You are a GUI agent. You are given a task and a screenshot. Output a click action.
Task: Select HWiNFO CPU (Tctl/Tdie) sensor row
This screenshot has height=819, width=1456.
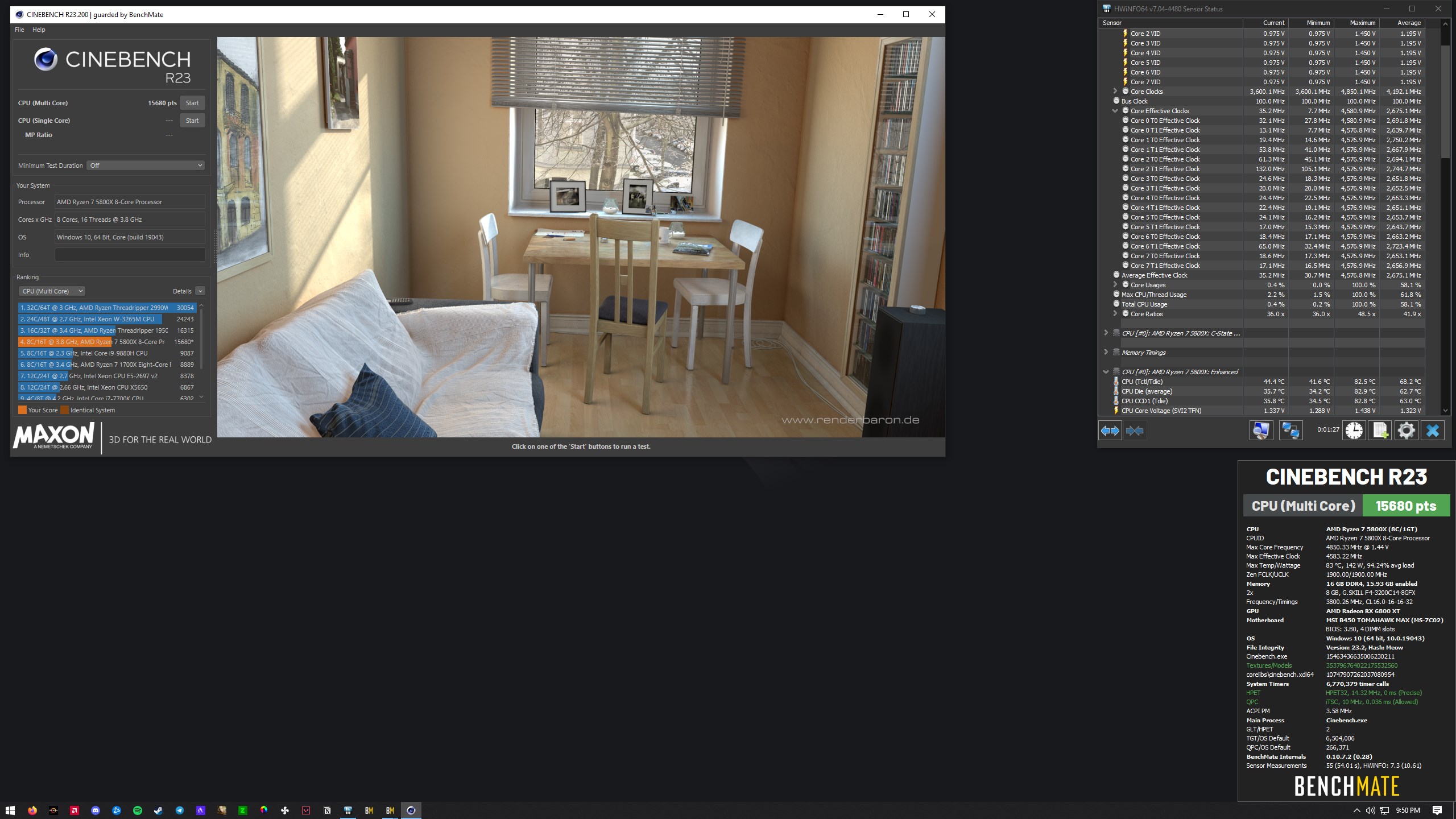click(x=1261, y=382)
